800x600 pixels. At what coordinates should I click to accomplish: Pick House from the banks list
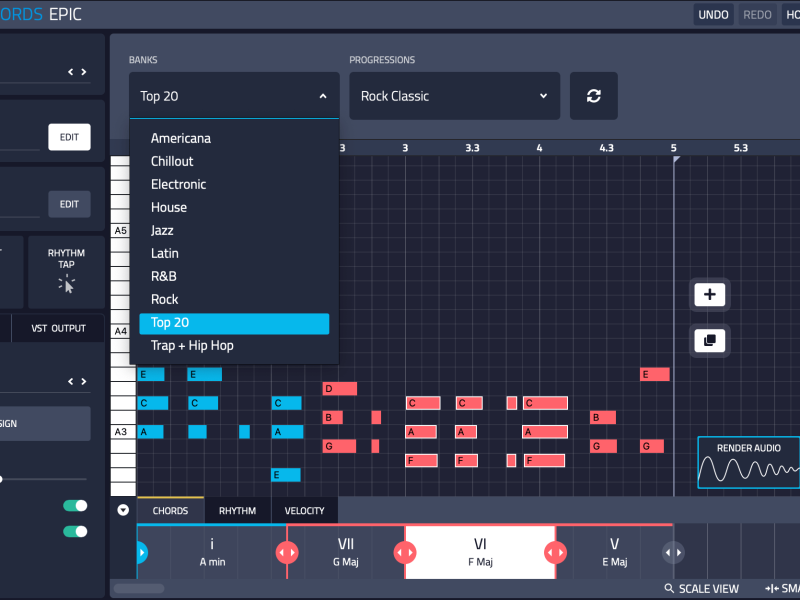pos(234,207)
